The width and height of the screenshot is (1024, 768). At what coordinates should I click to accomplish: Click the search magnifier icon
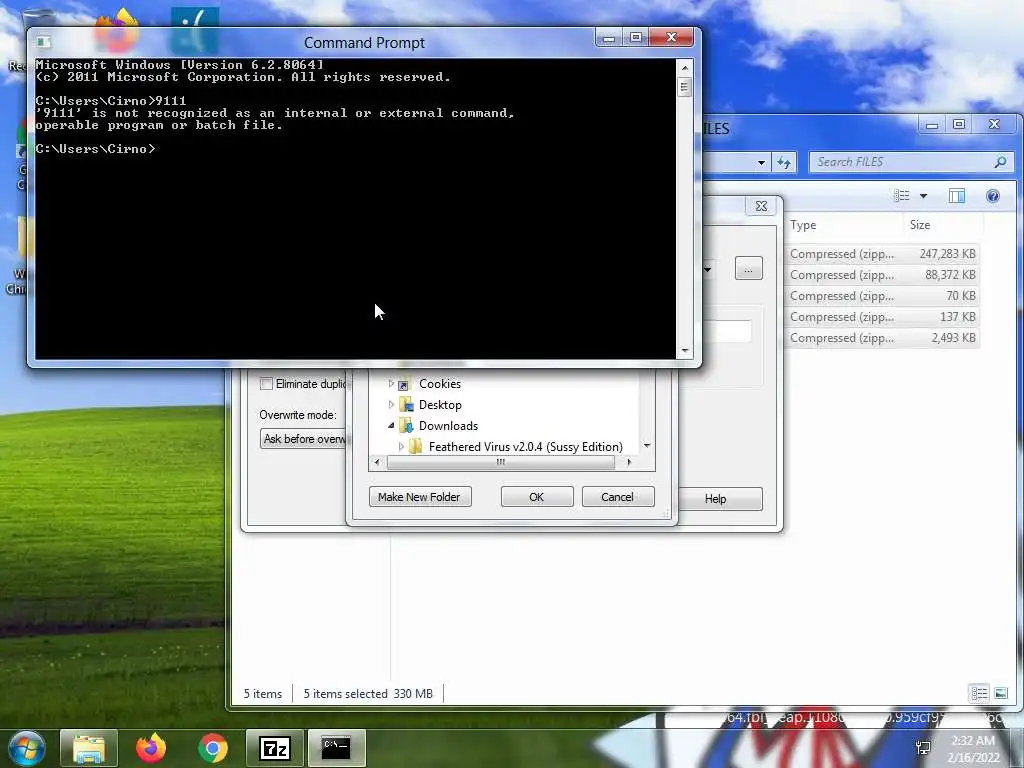coord(1000,162)
